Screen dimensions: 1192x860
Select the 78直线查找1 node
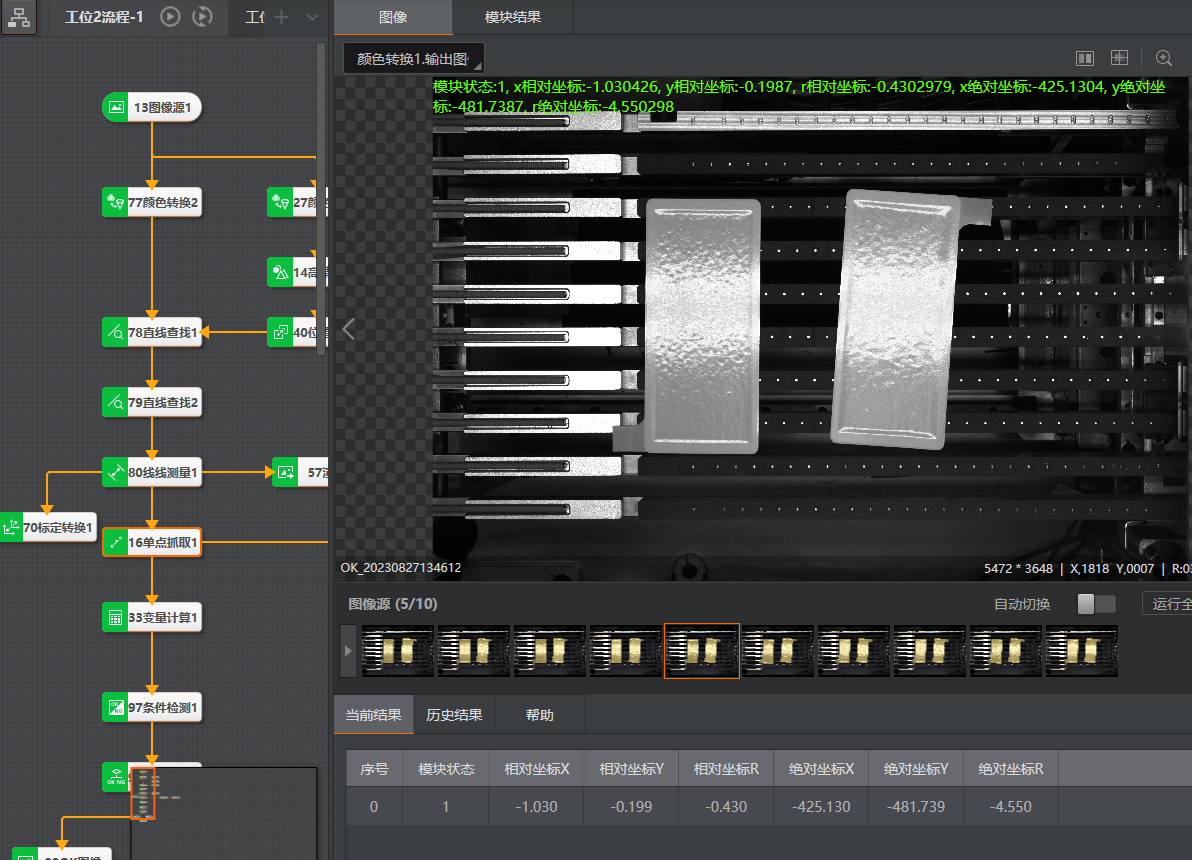[x=152, y=332]
